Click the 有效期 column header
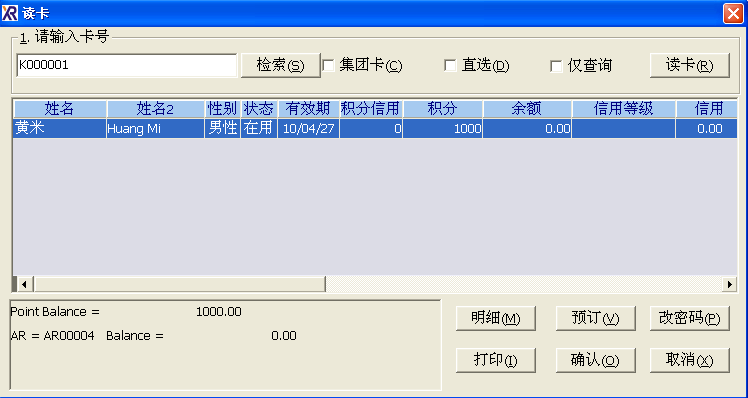This screenshot has width=748, height=398. tap(308, 109)
